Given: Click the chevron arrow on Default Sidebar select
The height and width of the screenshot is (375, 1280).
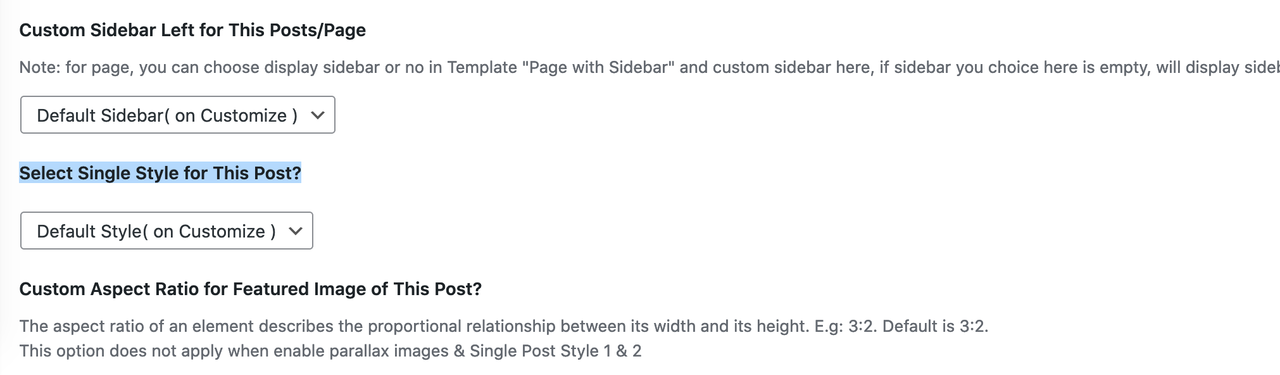Looking at the screenshot, I should click(318, 115).
